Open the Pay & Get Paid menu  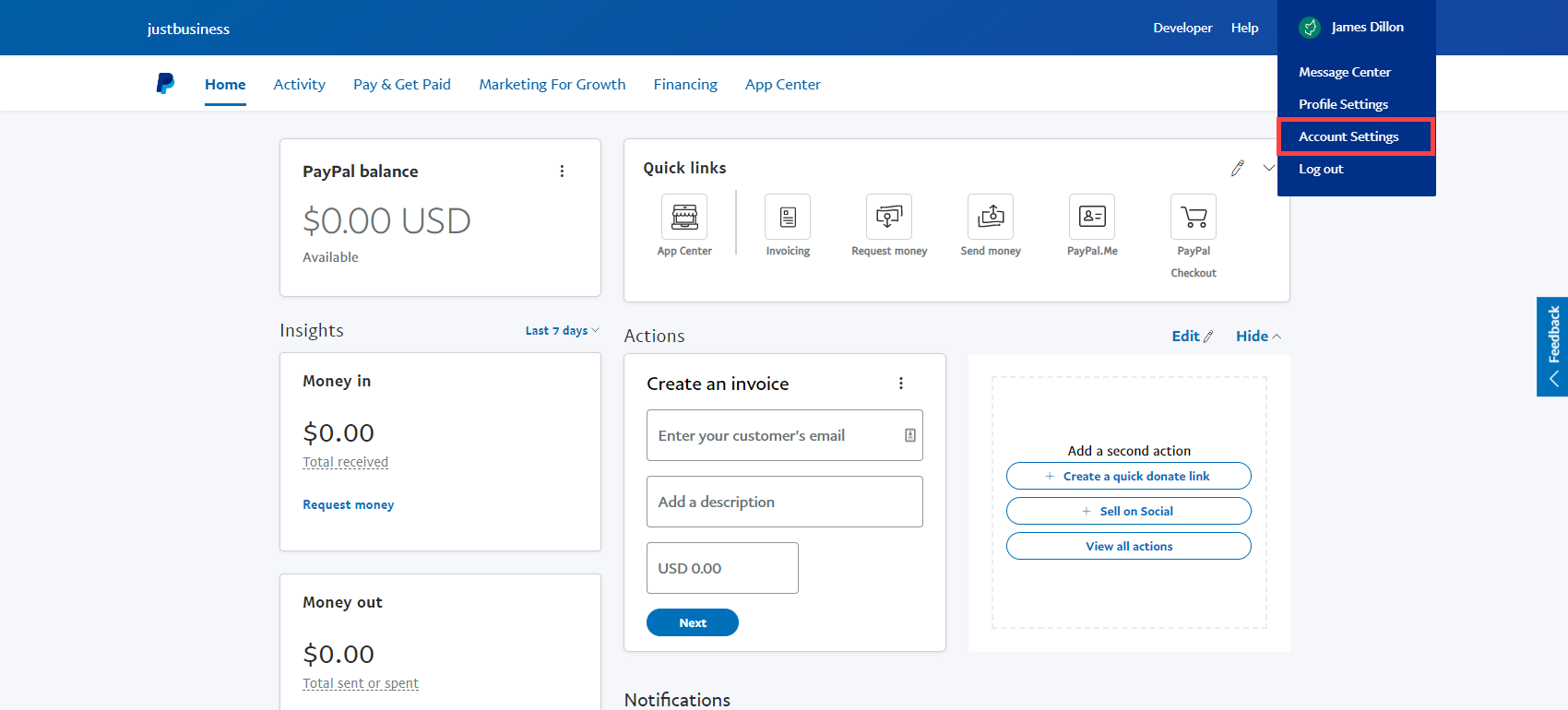click(402, 84)
